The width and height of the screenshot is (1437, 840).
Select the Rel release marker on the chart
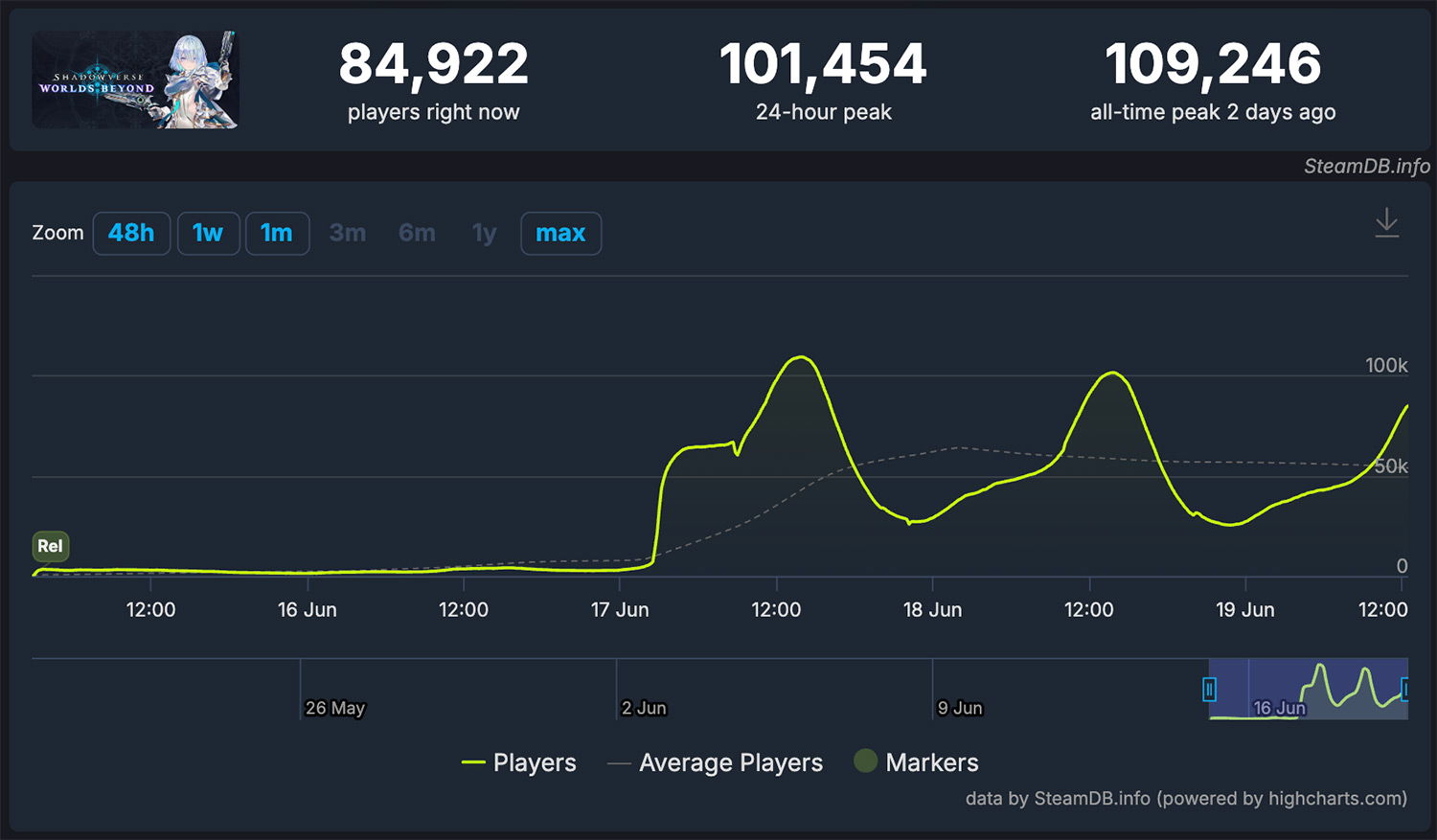pyautogui.click(x=50, y=546)
